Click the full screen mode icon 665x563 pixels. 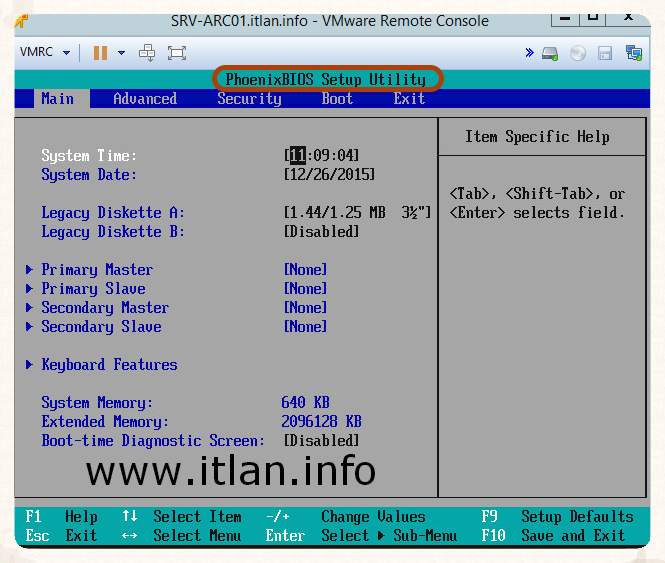coord(177,53)
